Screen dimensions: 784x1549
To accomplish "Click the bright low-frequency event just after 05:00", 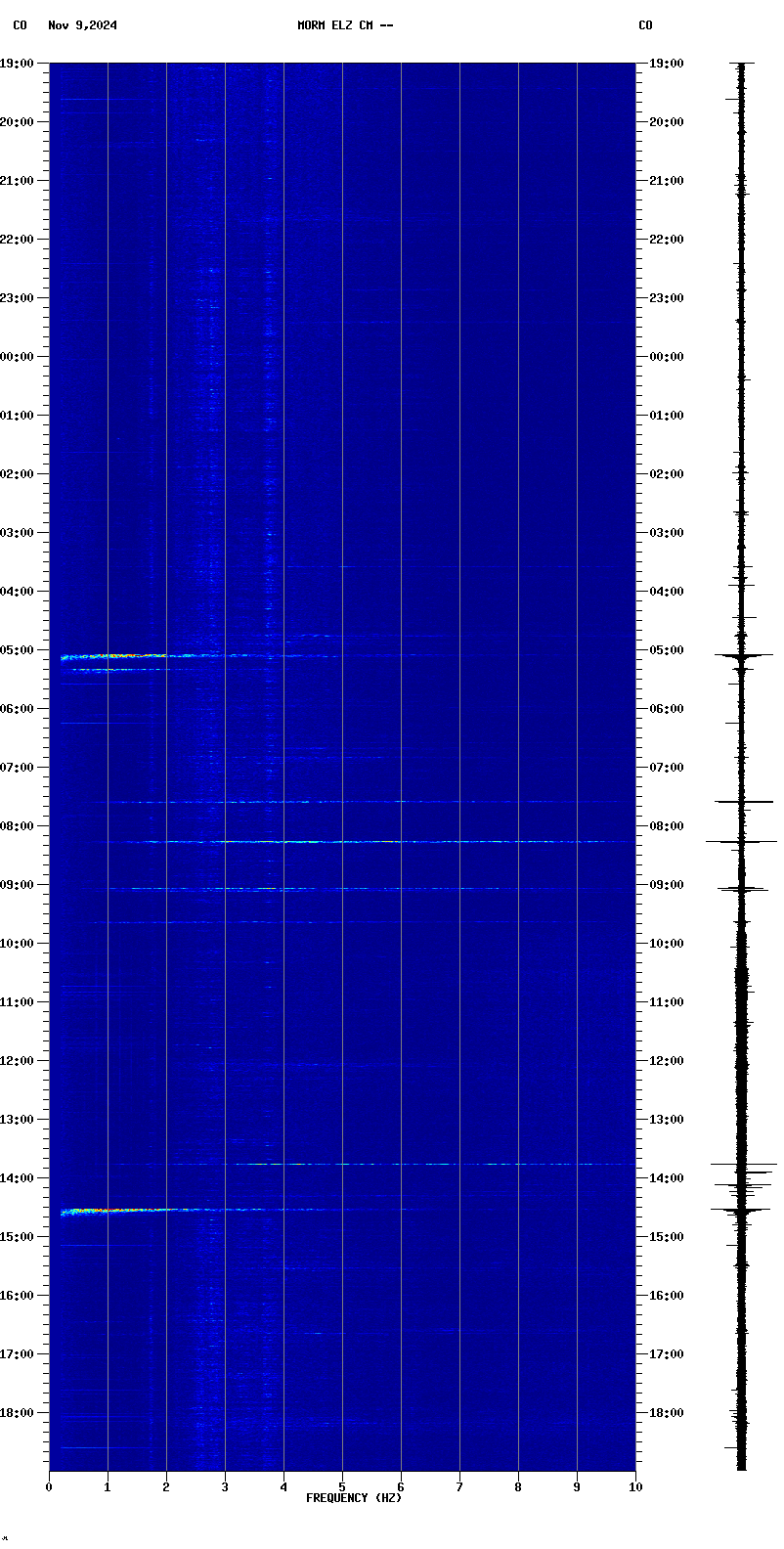I will [108, 656].
